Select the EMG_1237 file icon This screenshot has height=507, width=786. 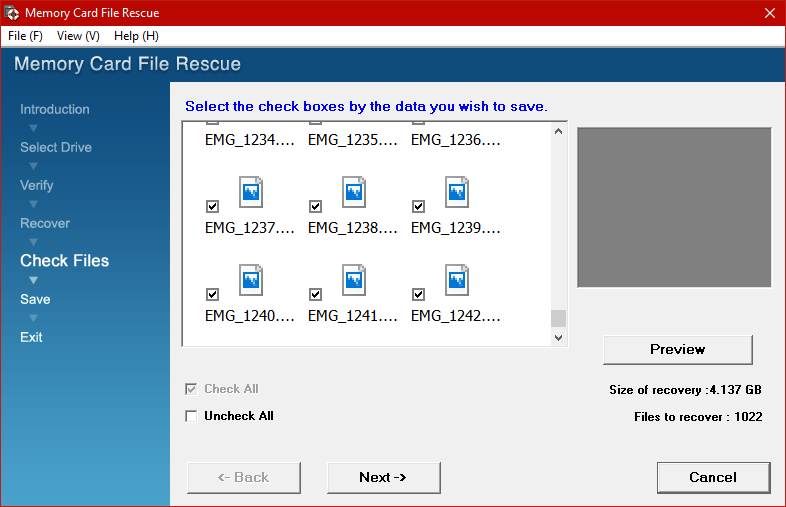pyautogui.click(x=251, y=192)
